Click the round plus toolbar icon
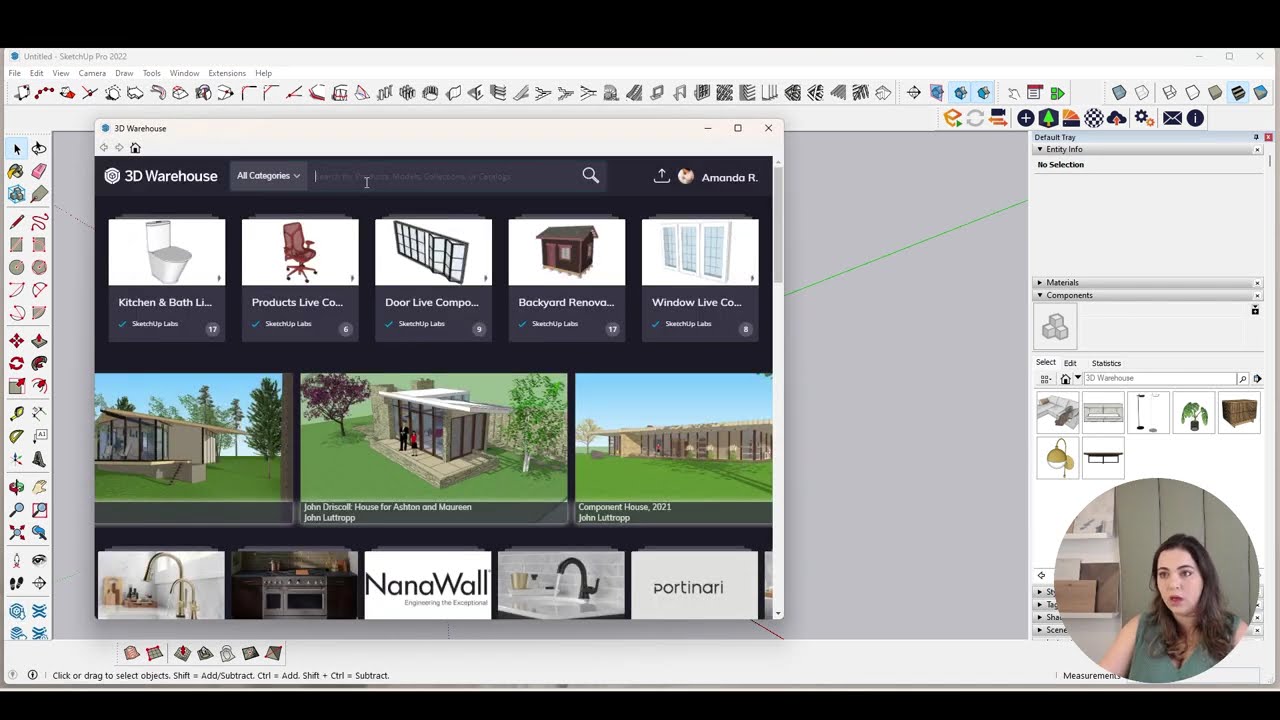 click(x=1026, y=118)
